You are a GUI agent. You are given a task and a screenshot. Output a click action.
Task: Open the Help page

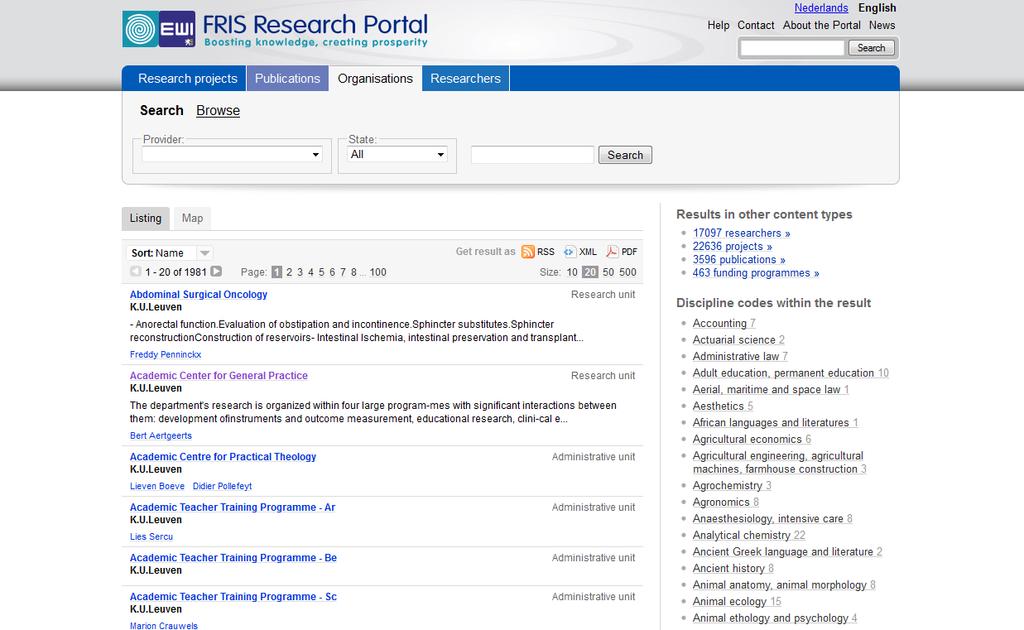(718, 25)
